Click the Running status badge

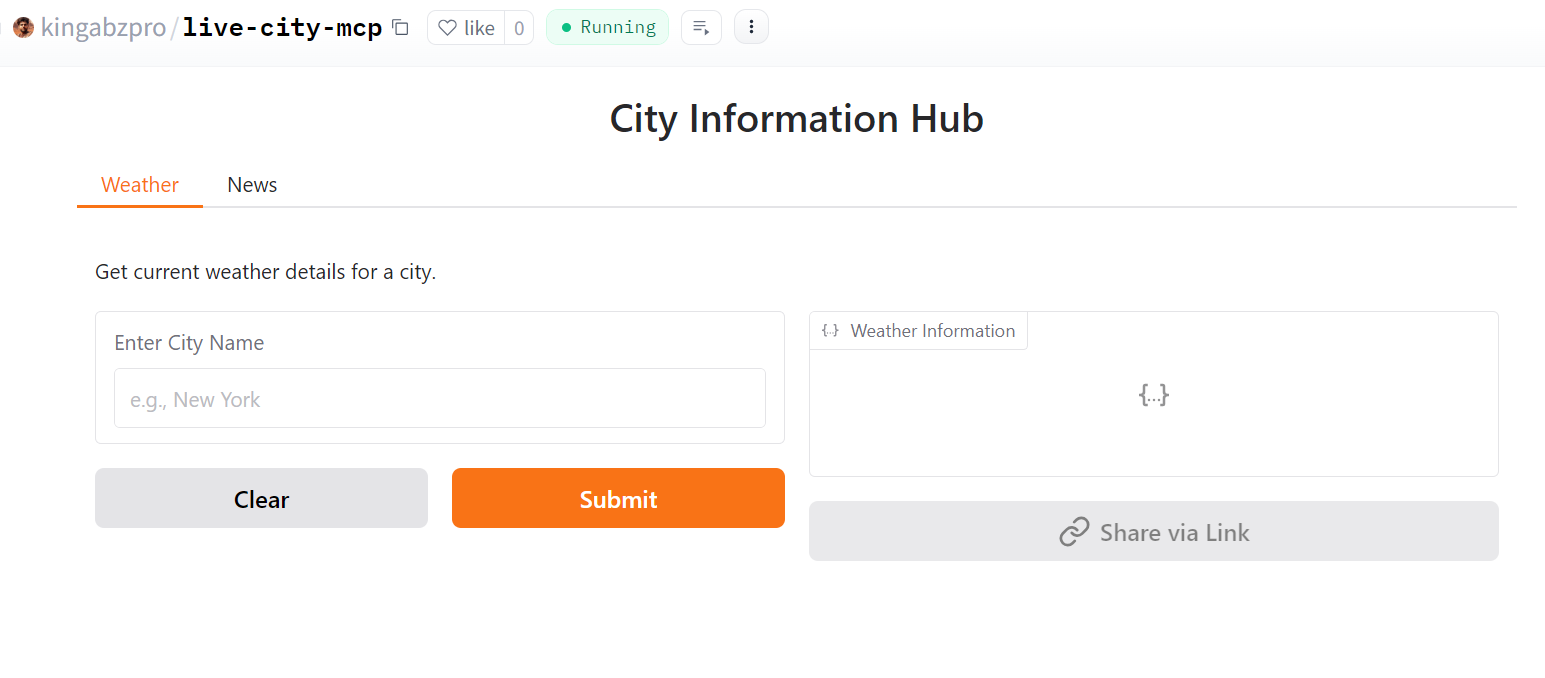607,27
